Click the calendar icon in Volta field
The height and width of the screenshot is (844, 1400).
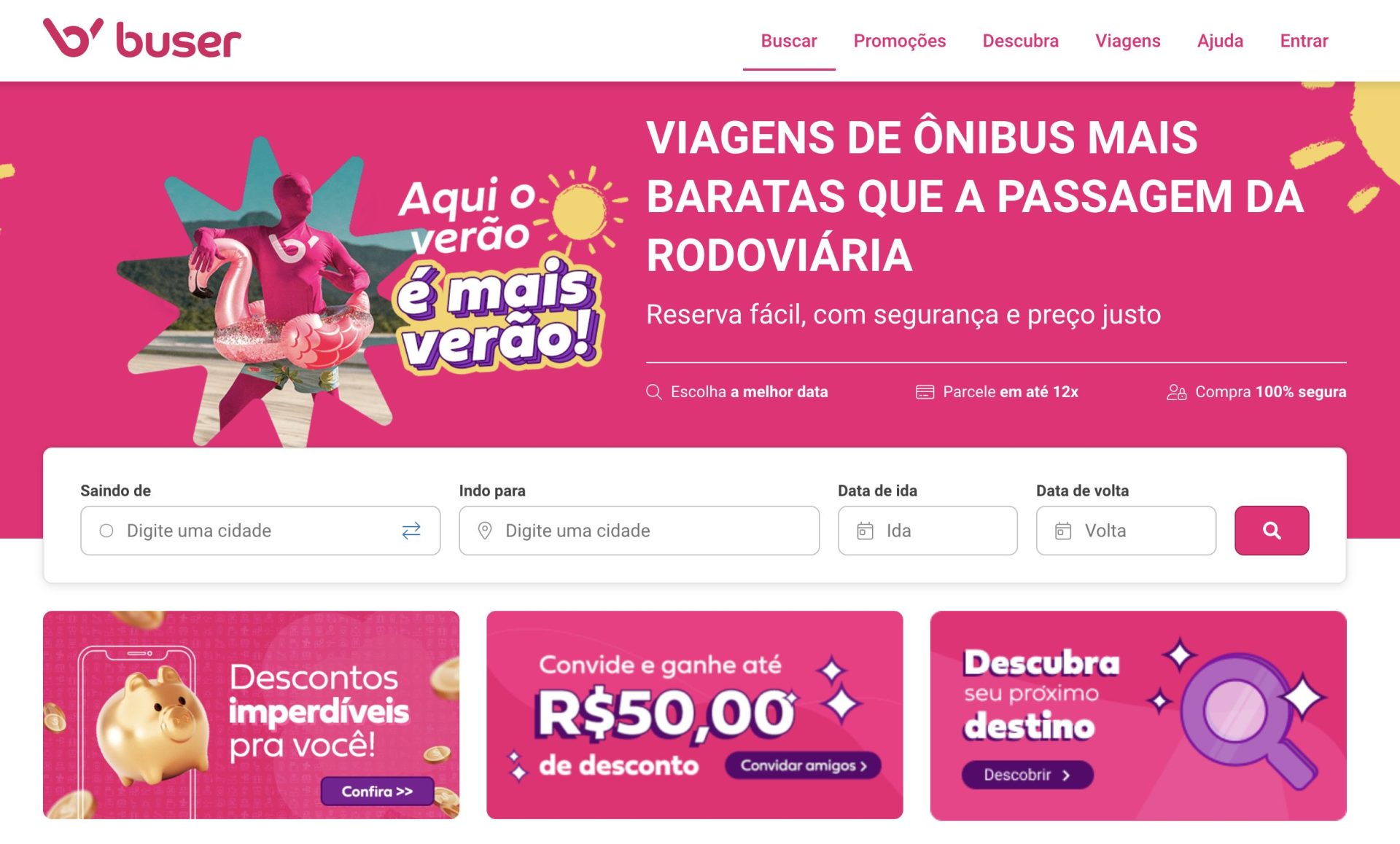click(x=1063, y=531)
